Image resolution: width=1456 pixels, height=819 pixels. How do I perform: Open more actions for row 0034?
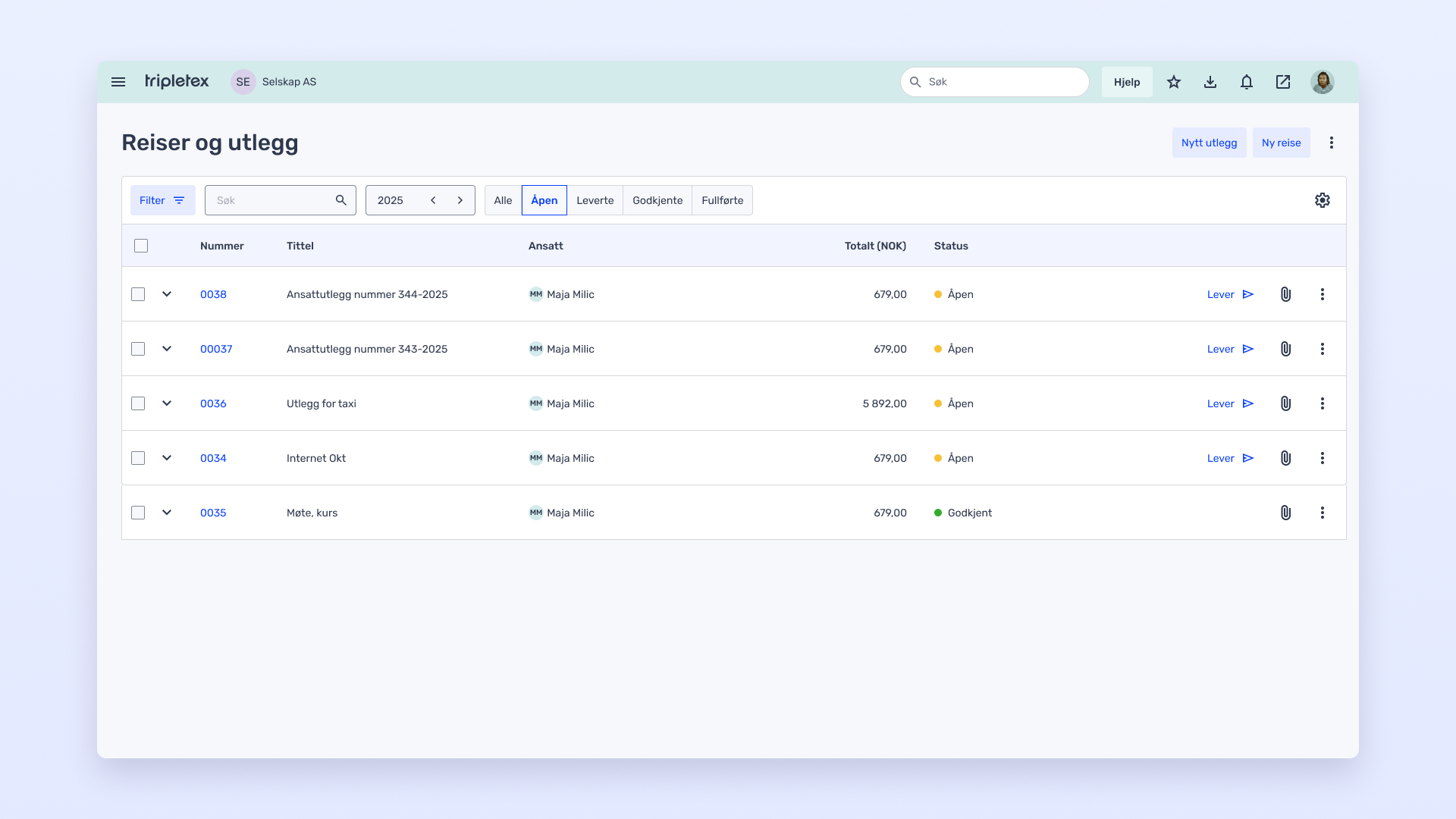pos(1323,458)
